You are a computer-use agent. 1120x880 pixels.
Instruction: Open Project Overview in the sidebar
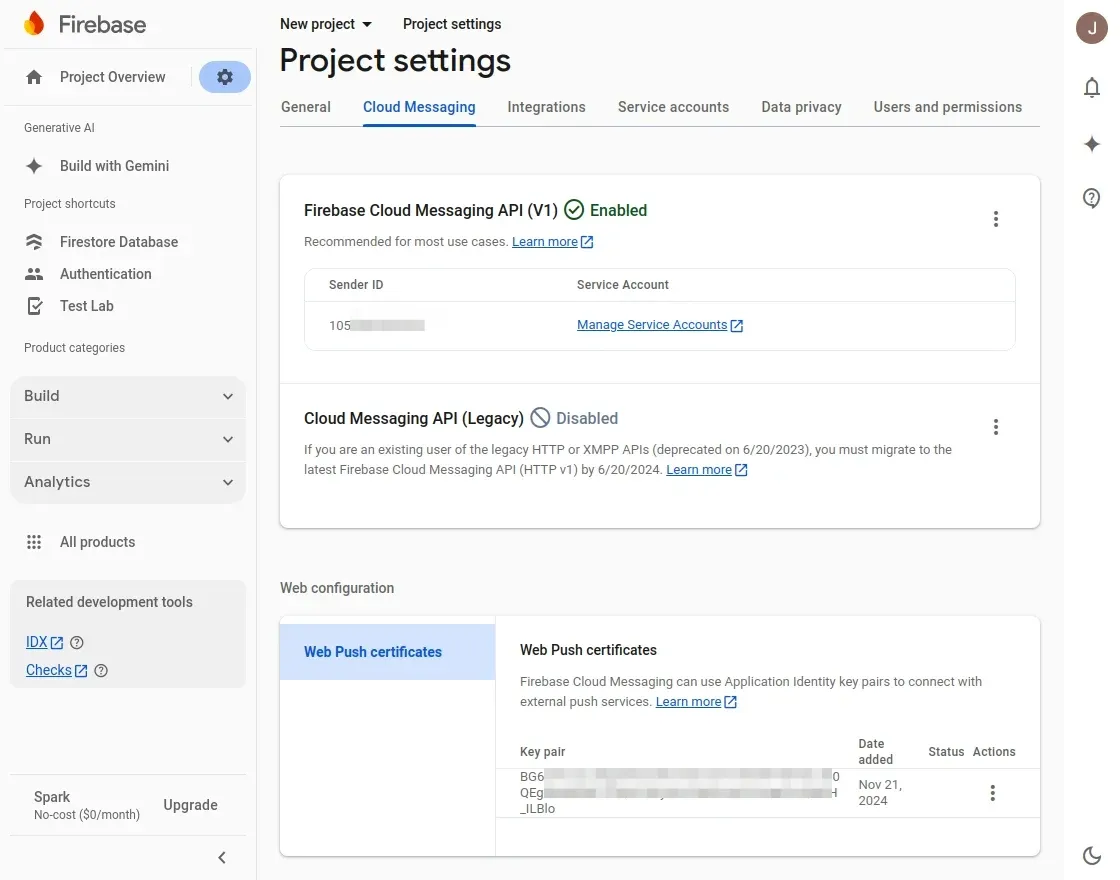tap(112, 77)
